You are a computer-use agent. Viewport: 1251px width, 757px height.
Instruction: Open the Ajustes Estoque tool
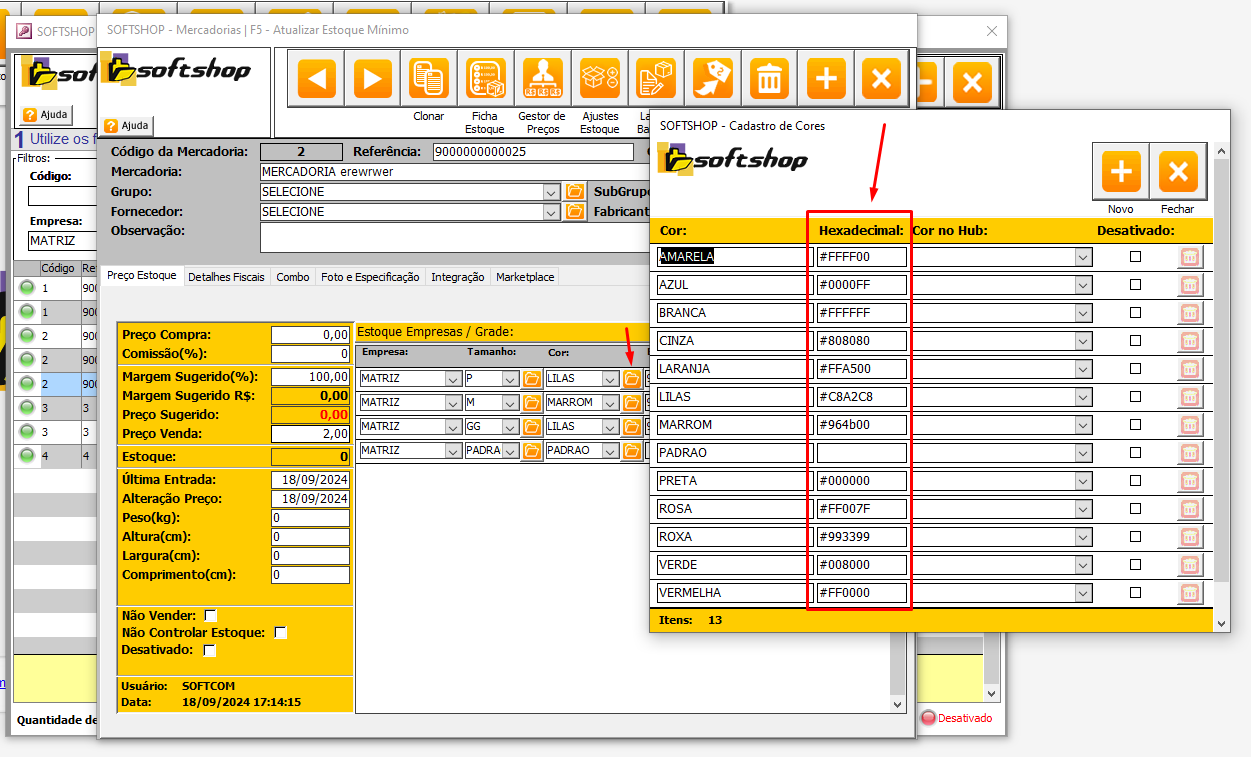click(600, 78)
